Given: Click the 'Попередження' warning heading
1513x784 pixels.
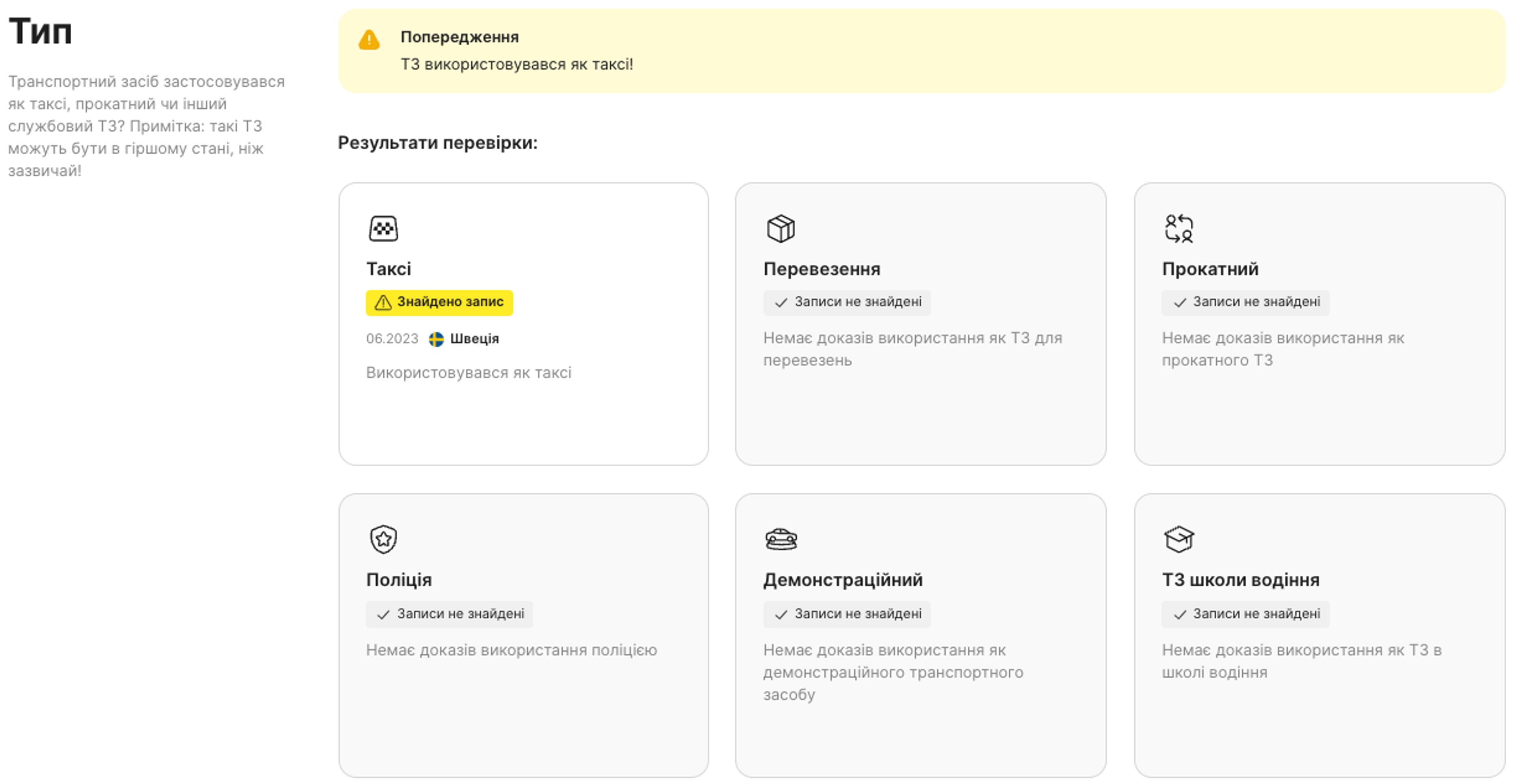Looking at the screenshot, I should pyautogui.click(x=459, y=37).
